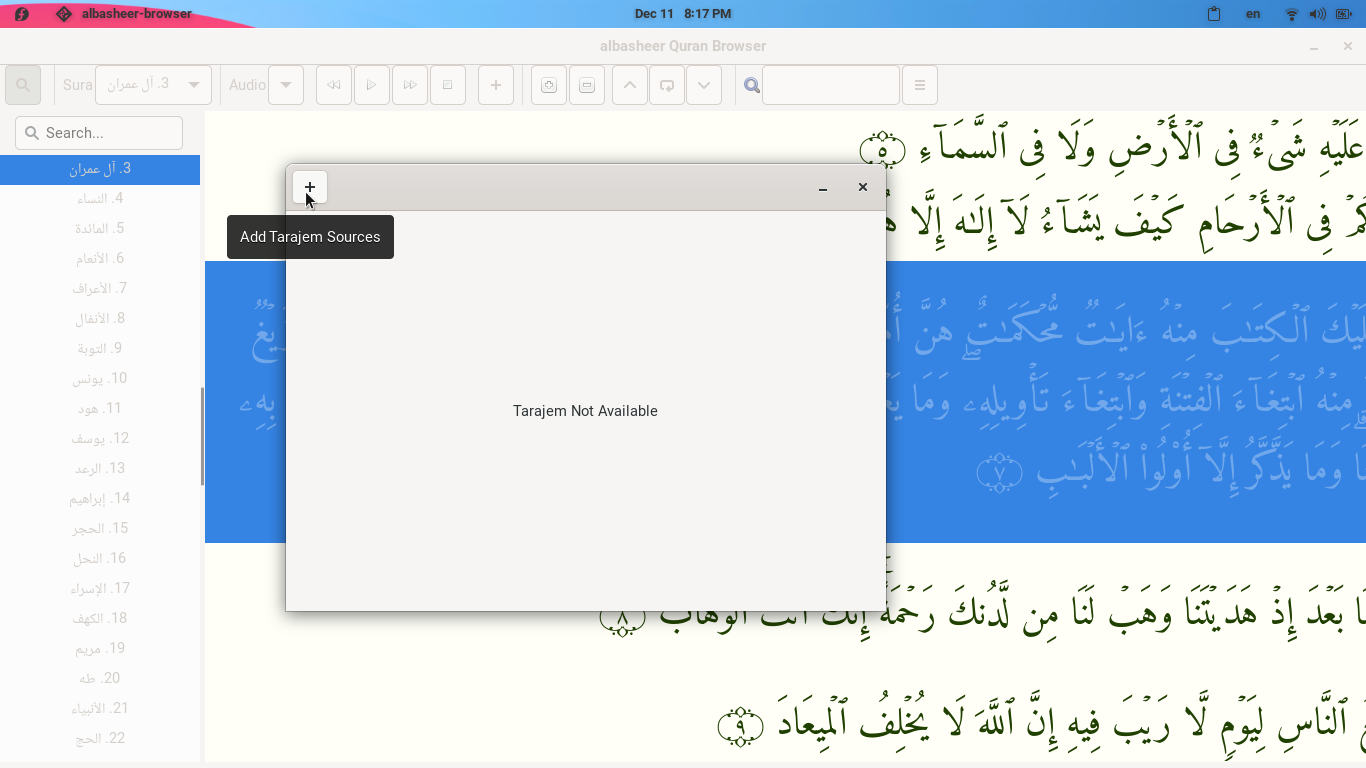Open the Activities icon at top-left corner

[x=21, y=14]
